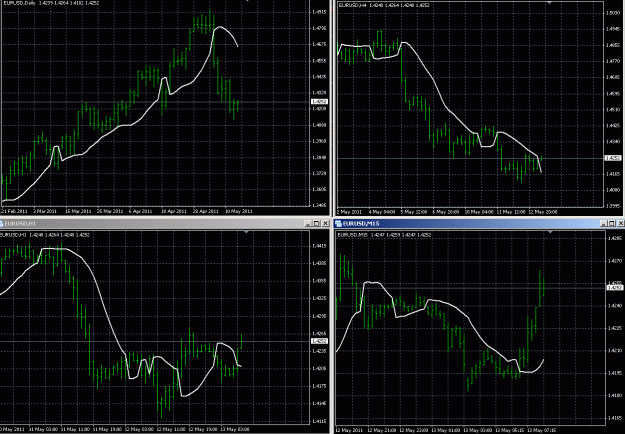Close the EURUSD,M15 chart window
Viewport: 625px width, 434px height.
[620, 224]
